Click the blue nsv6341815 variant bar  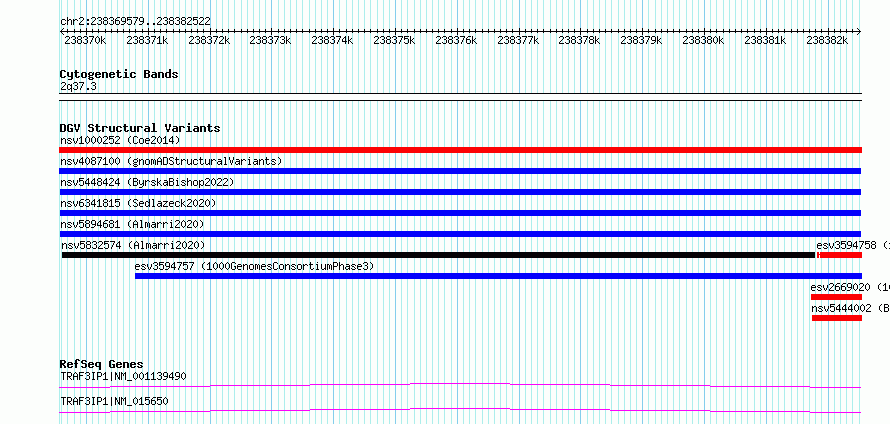click(460, 213)
